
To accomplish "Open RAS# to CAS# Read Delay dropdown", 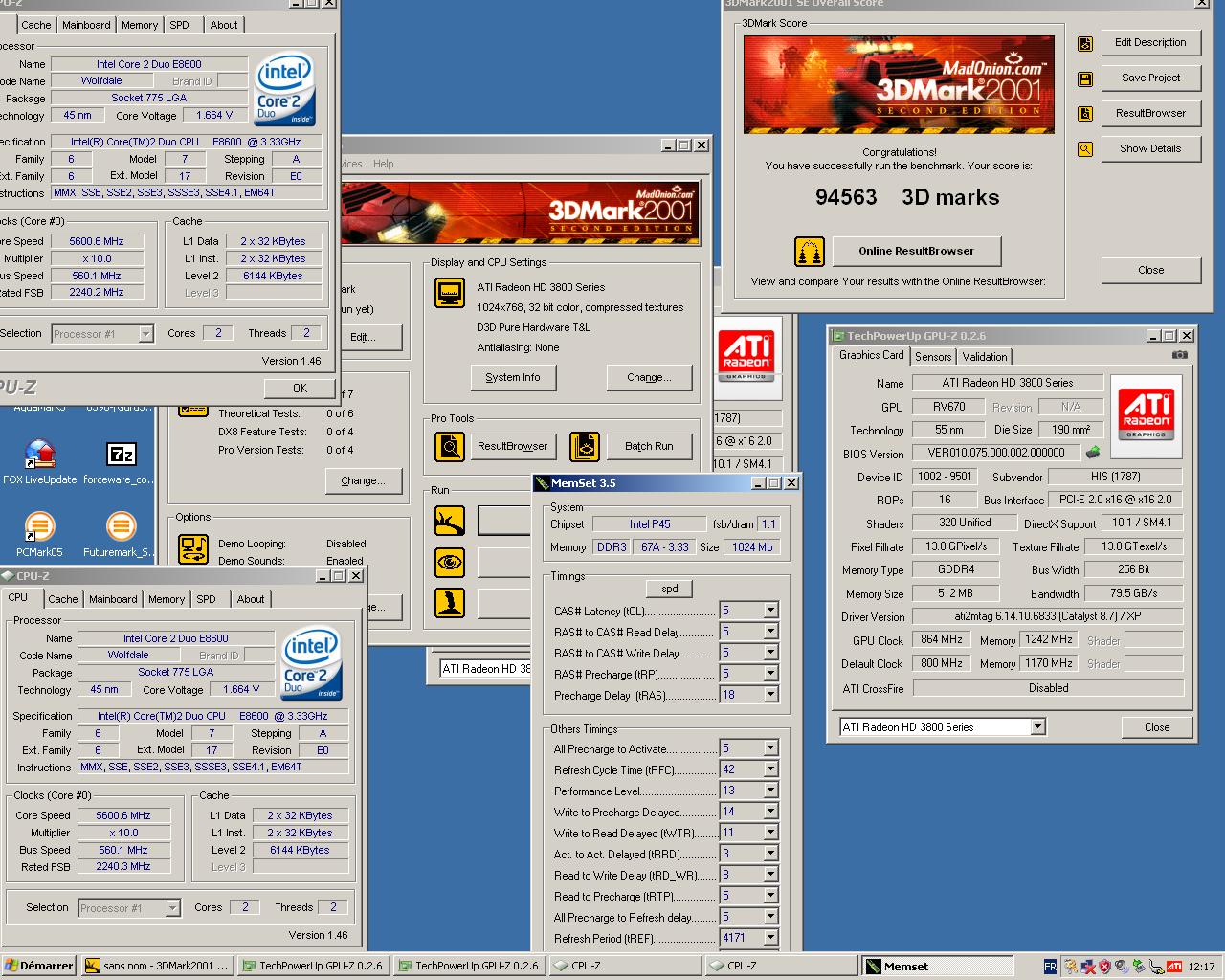I will 770,632.
